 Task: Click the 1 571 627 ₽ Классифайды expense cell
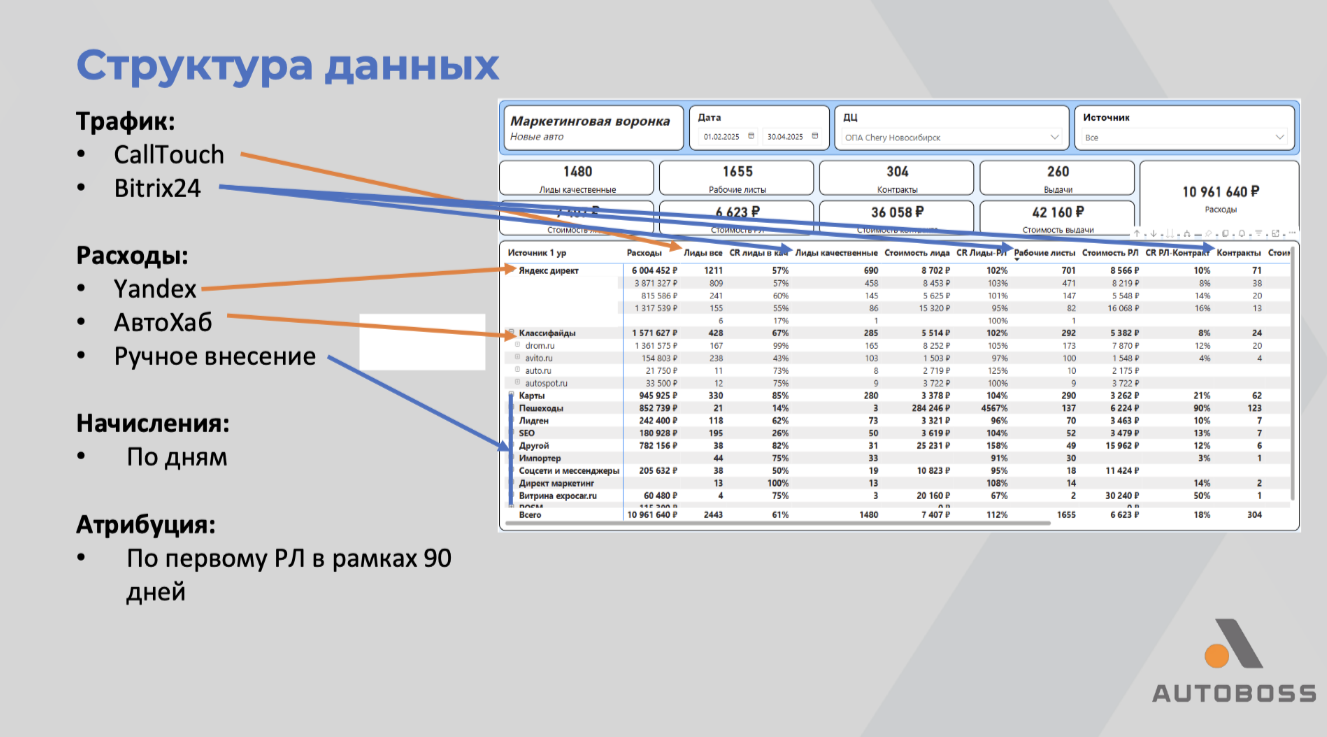(x=653, y=333)
